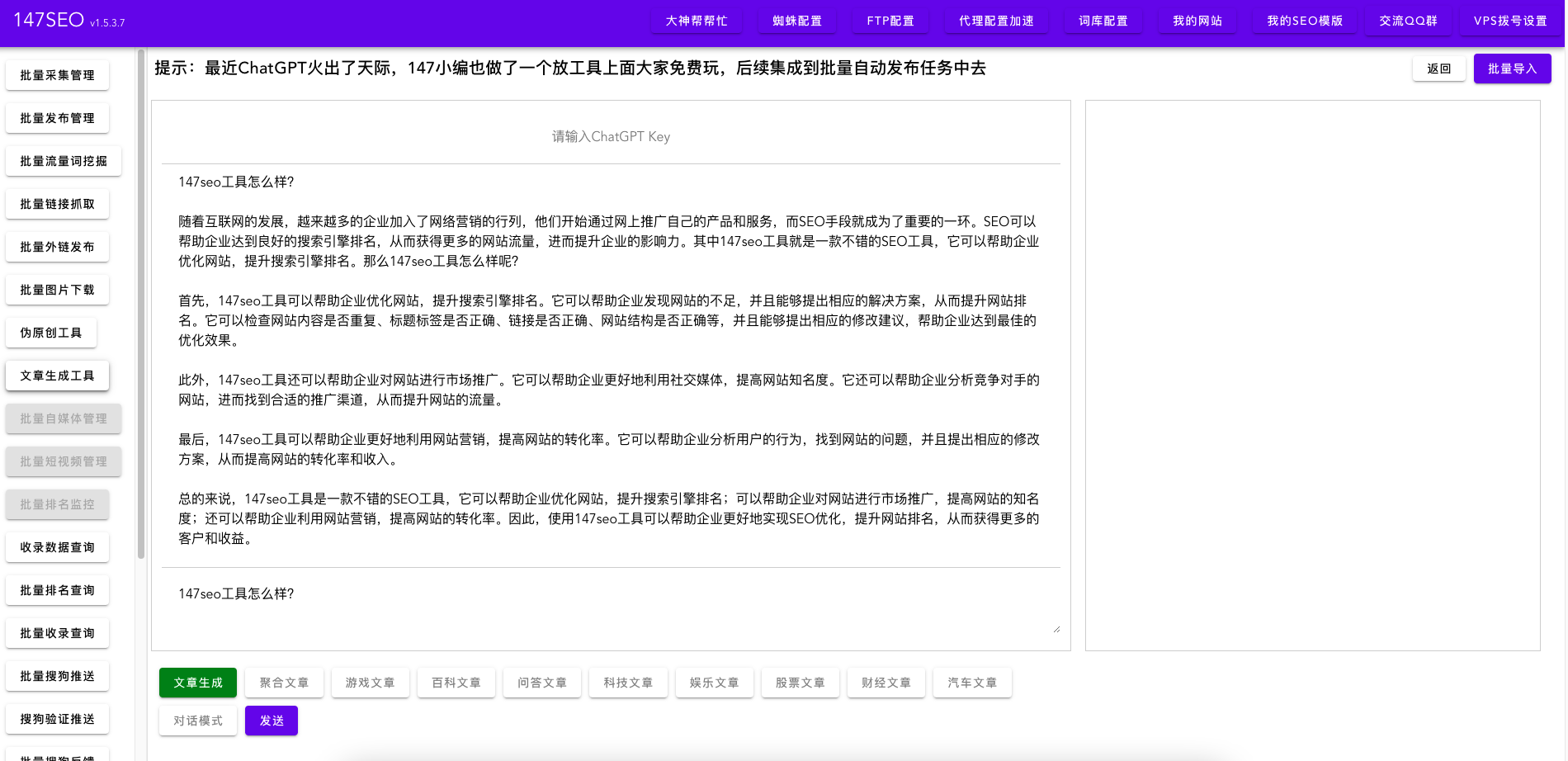Select the 汽车文章 category
The width and height of the screenshot is (1568, 761).
pyautogui.click(x=972, y=683)
